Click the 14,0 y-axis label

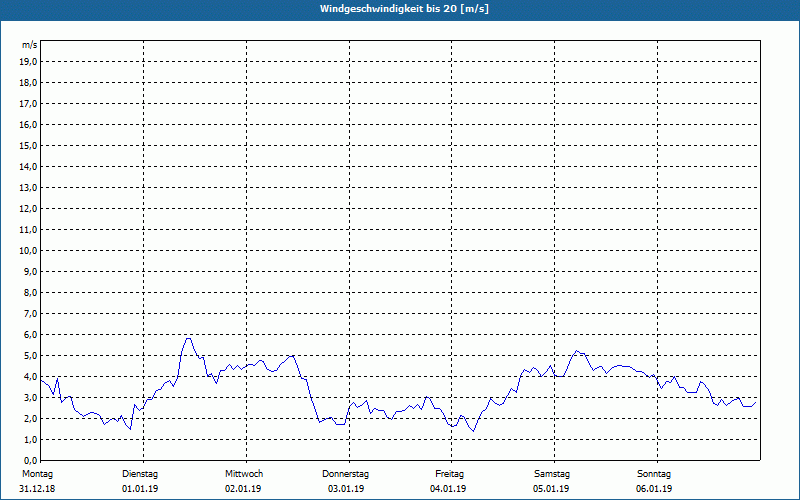coord(28,166)
